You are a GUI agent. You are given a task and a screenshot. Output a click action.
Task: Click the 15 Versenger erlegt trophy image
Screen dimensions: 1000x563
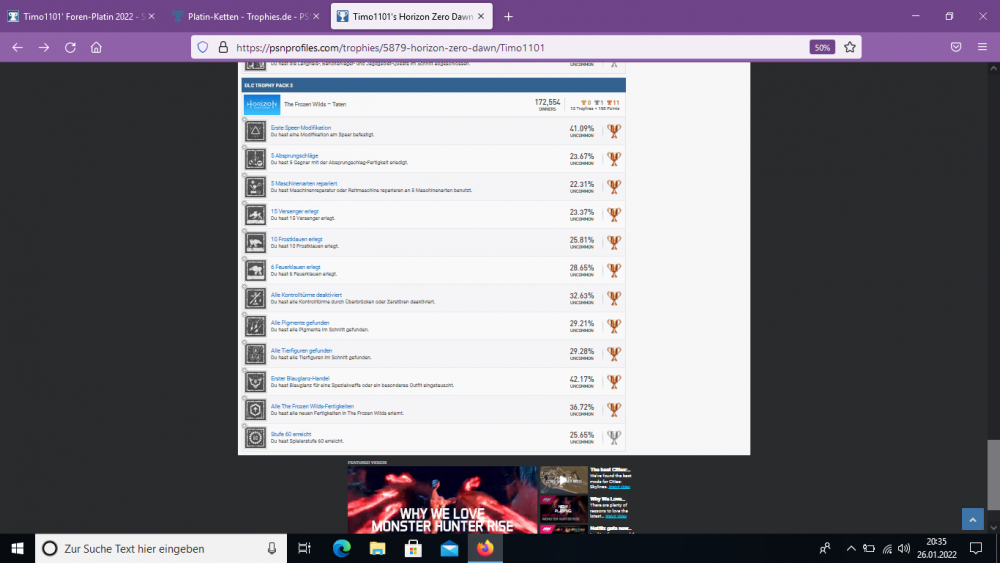pos(256,215)
